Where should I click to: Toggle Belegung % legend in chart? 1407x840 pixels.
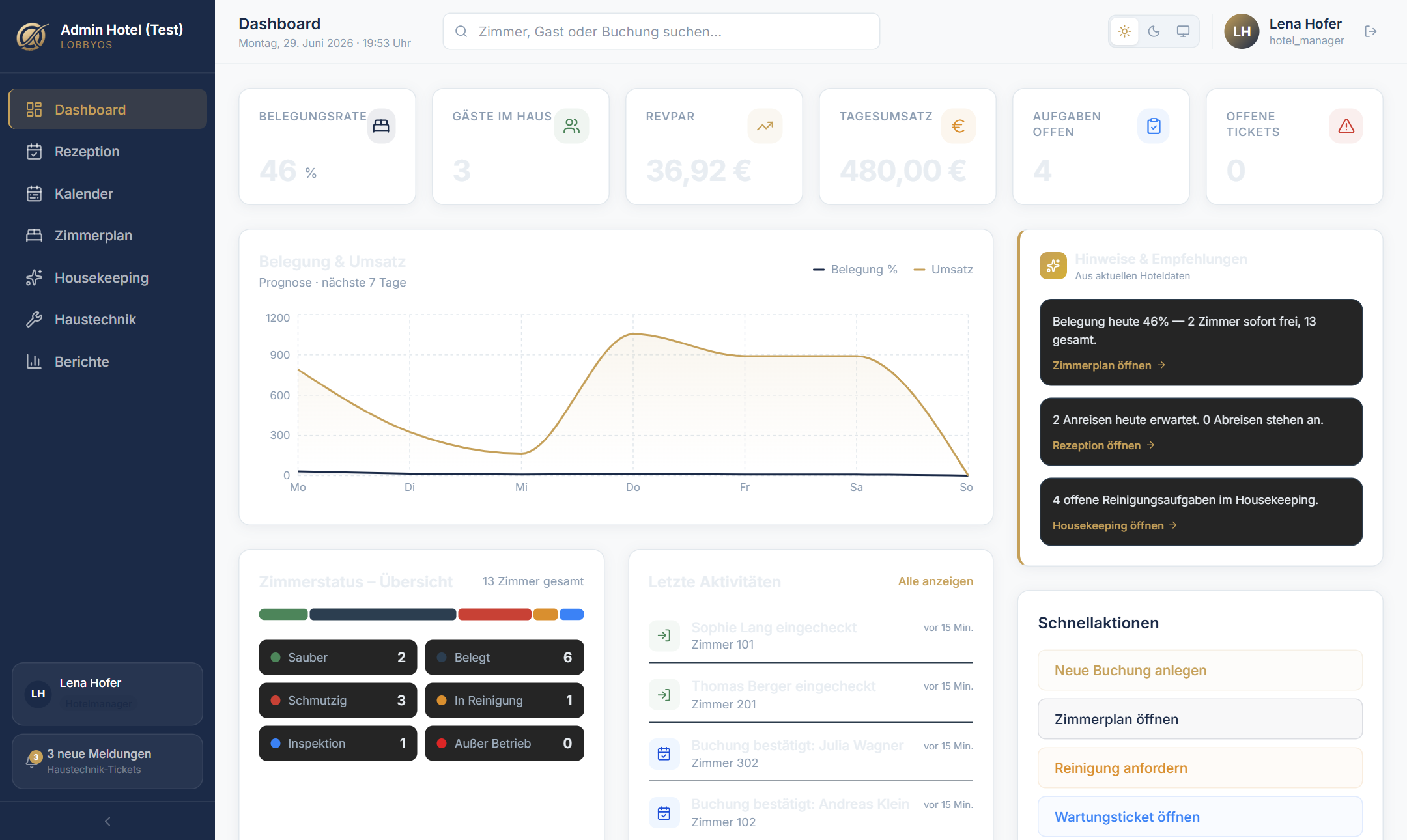pos(855,269)
